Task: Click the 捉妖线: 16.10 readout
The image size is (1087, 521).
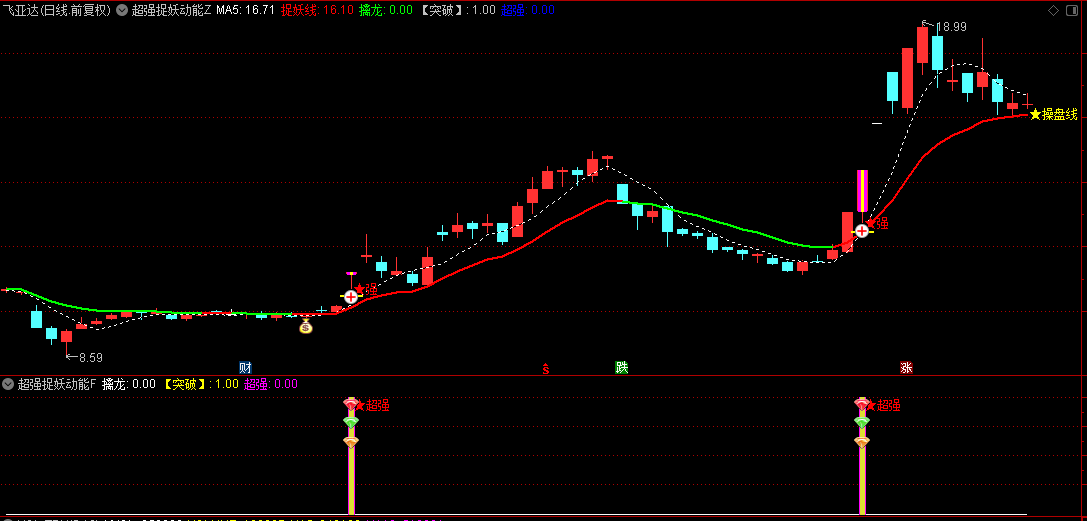Action: pos(317,10)
